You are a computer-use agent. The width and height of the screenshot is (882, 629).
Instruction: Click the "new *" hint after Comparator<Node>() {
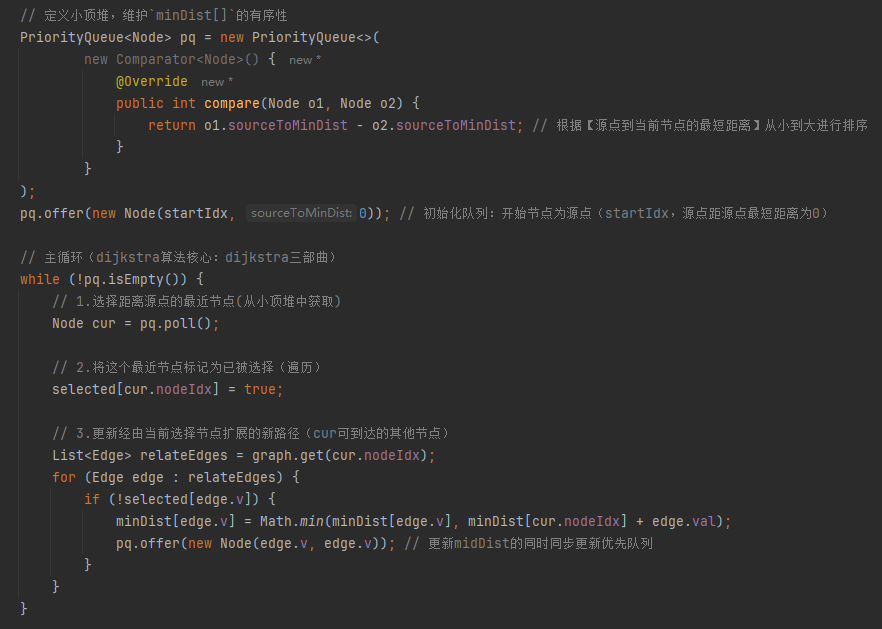pyautogui.click(x=305, y=60)
